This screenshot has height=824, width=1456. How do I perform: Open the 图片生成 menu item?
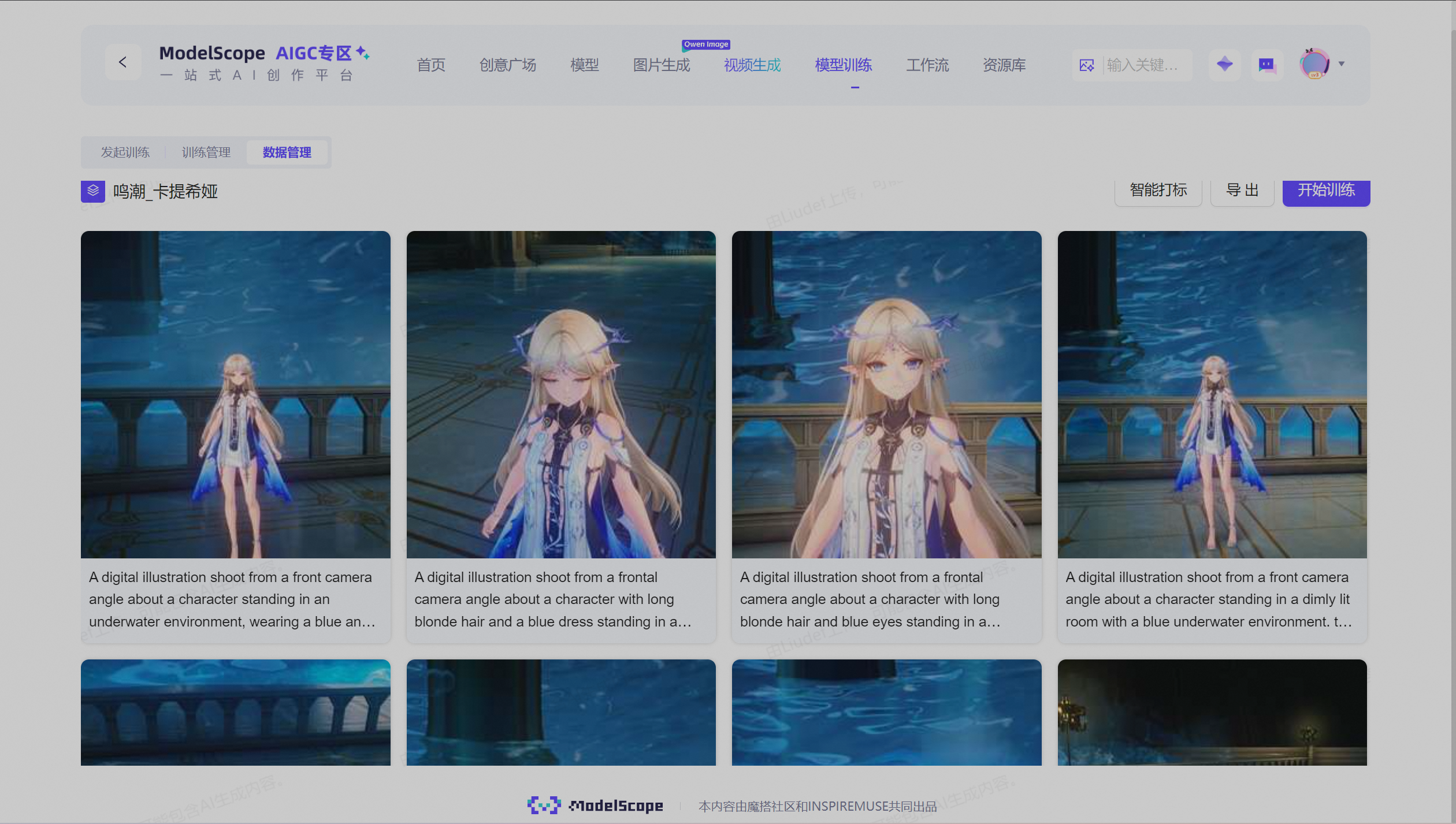pyautogui.click(x=662, y=65)
